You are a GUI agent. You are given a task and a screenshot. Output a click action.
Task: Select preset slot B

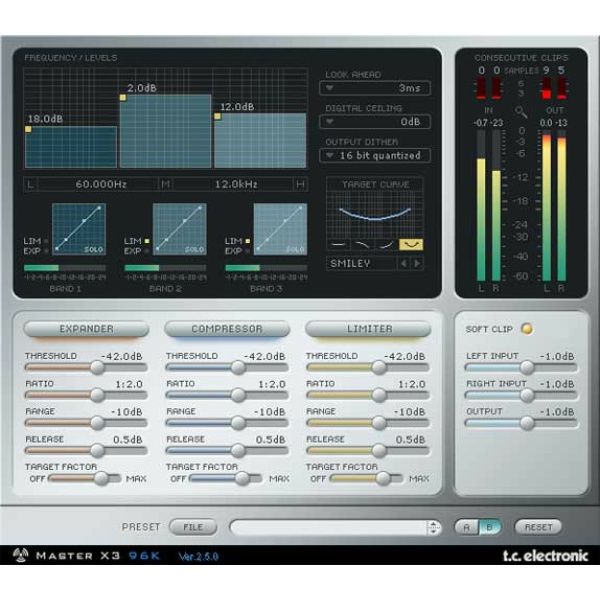(489, 527)
